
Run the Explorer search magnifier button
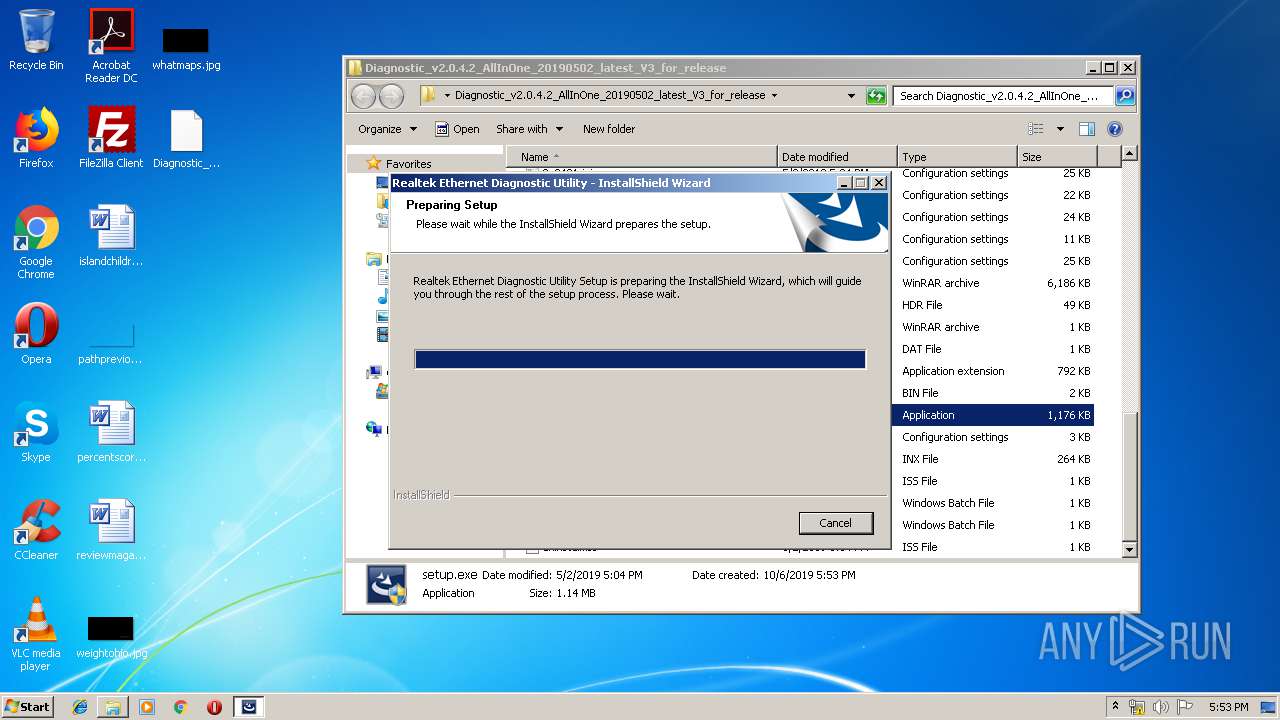[1125, 96]
